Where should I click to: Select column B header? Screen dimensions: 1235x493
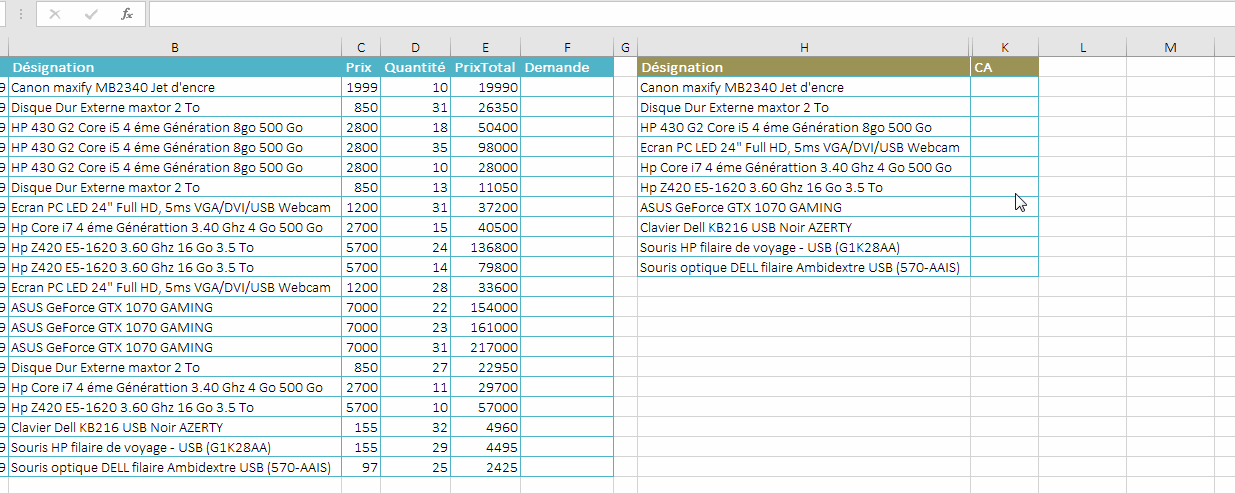coord(175,47)
